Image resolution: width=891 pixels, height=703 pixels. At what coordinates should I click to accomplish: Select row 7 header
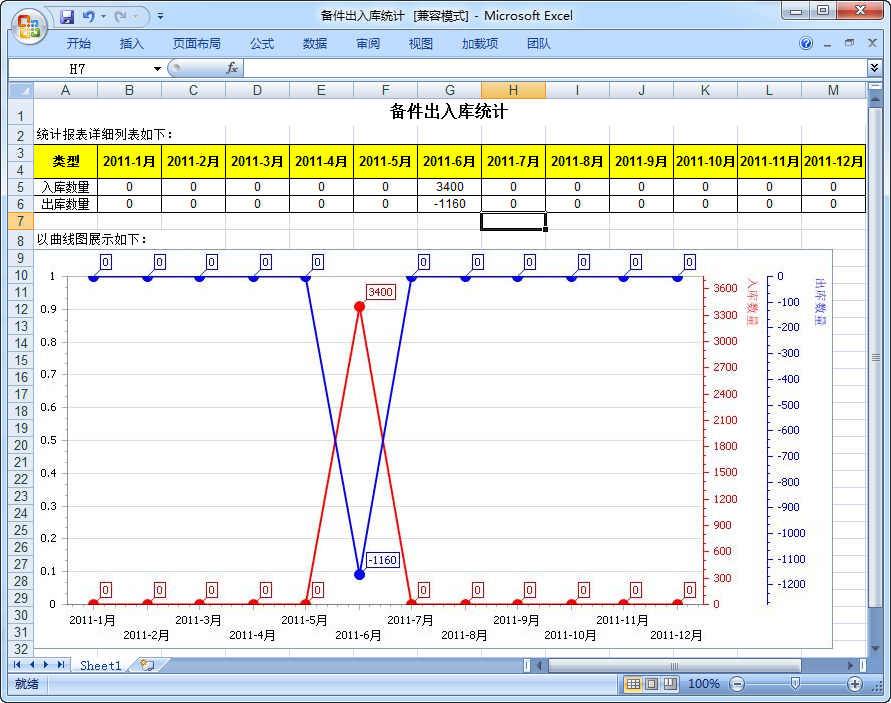(x=21, y=221)
